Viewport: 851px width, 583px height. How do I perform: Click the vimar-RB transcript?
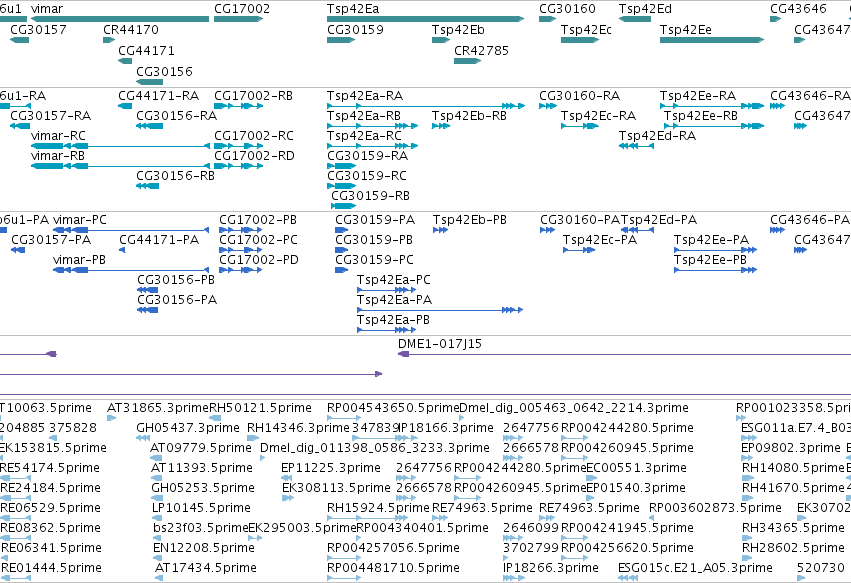tap(120, 166)
